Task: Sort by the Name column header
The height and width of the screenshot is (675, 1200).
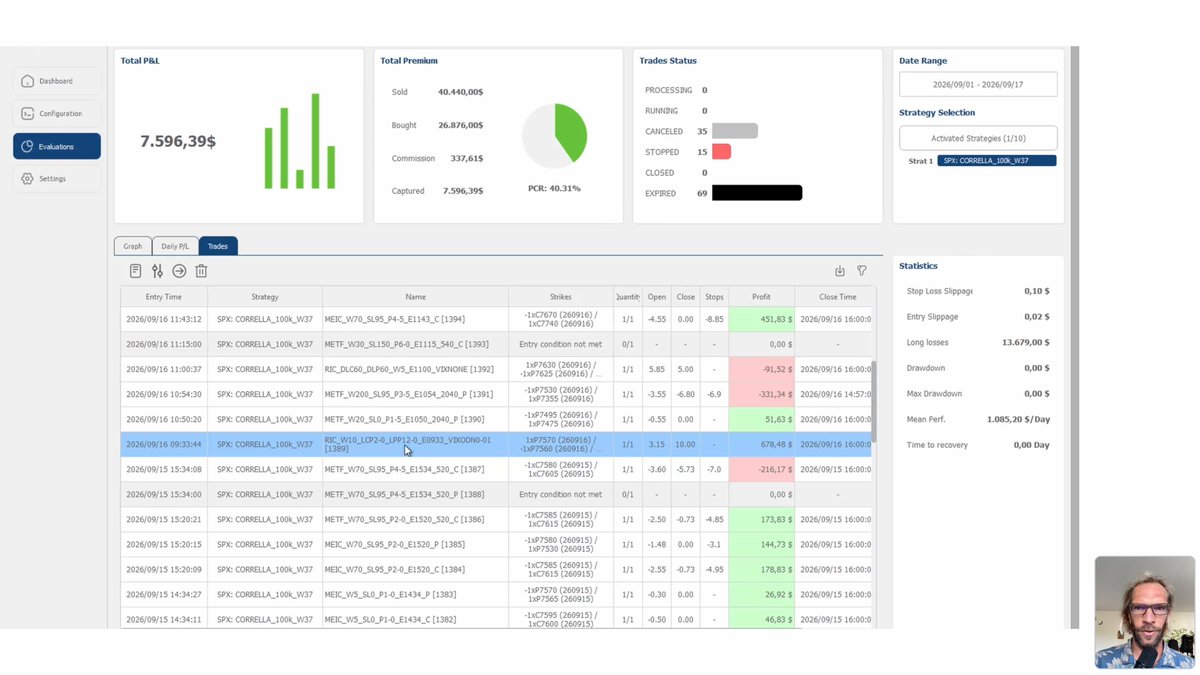Action: point(416,297)
